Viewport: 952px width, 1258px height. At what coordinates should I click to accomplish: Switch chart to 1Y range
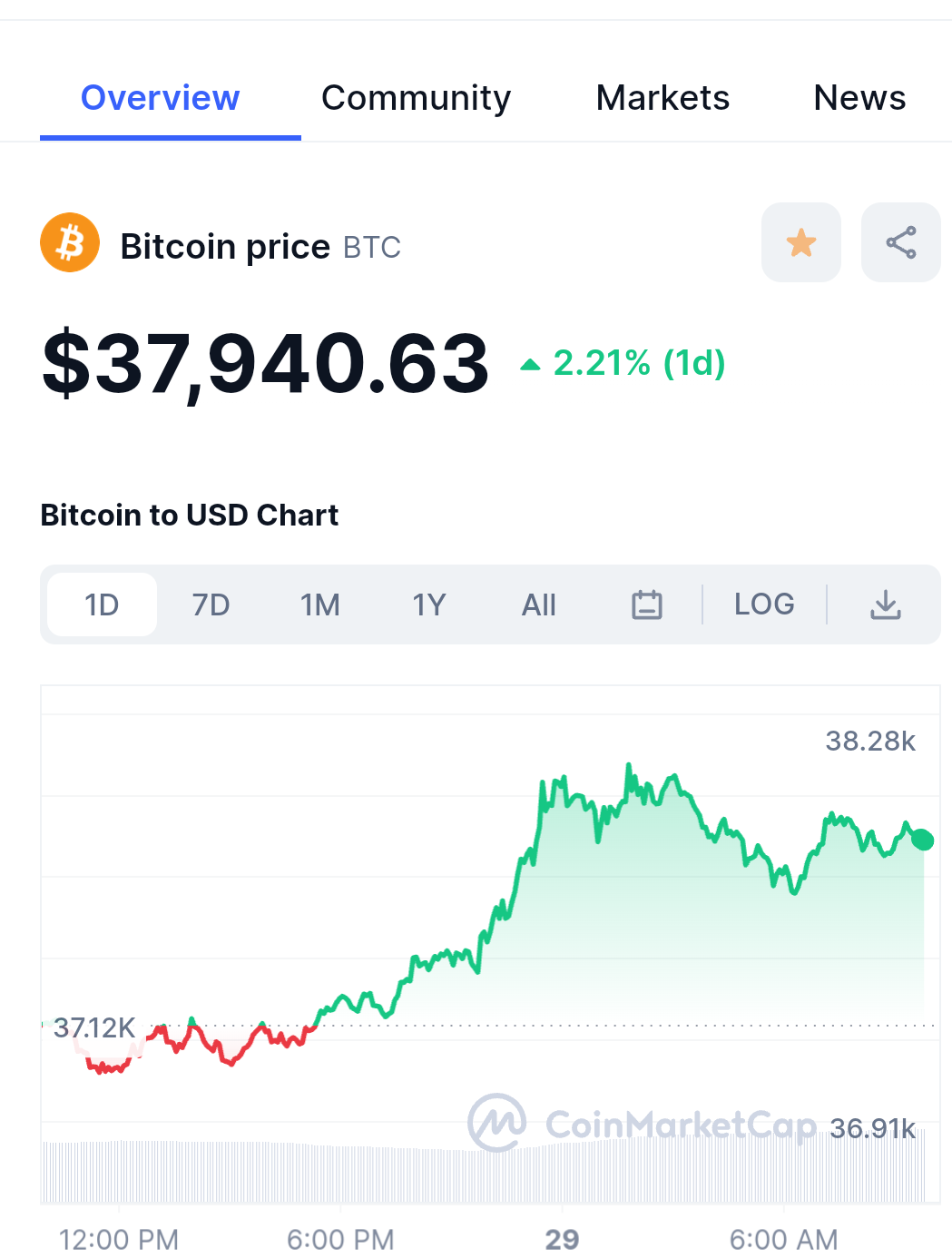[x=429, y=604]
